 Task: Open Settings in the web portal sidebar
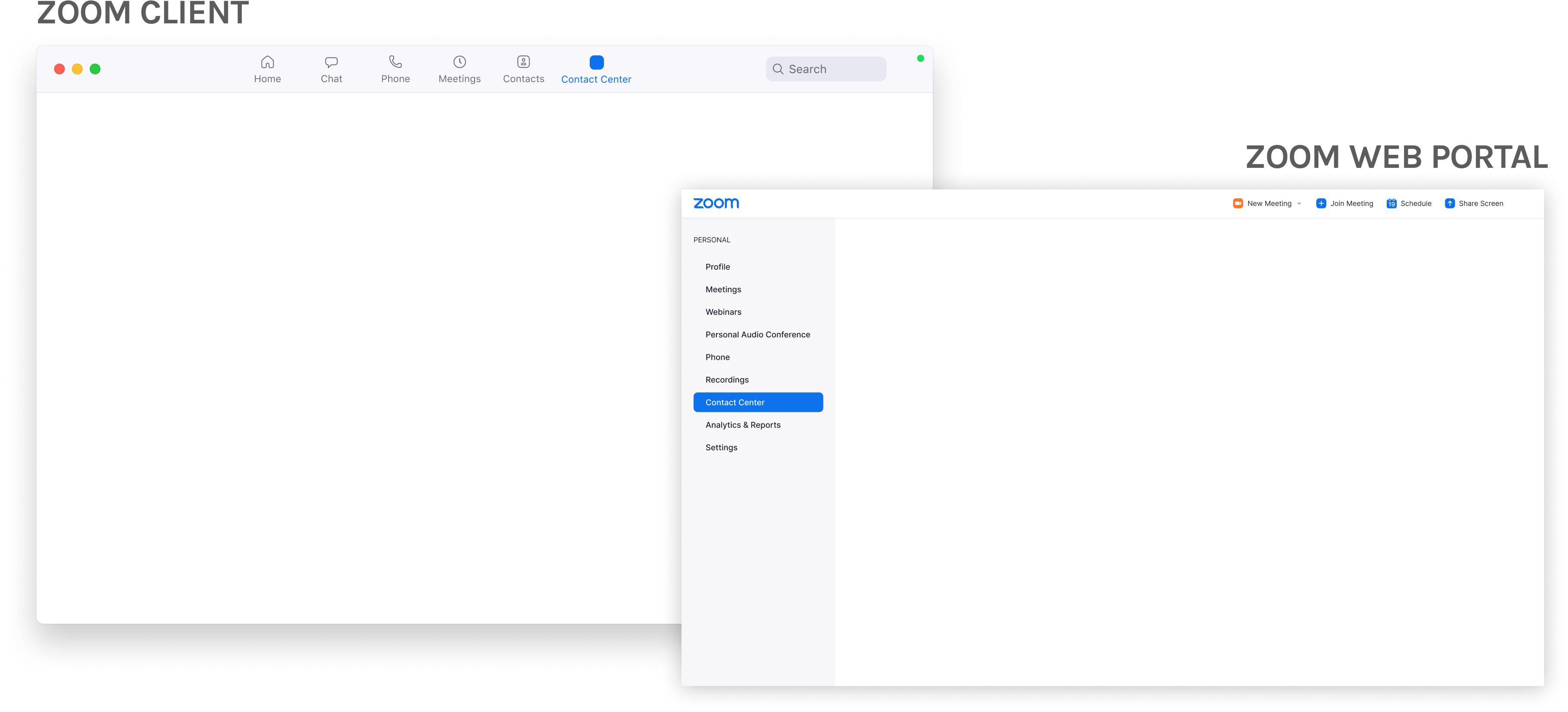coord(721,447)
